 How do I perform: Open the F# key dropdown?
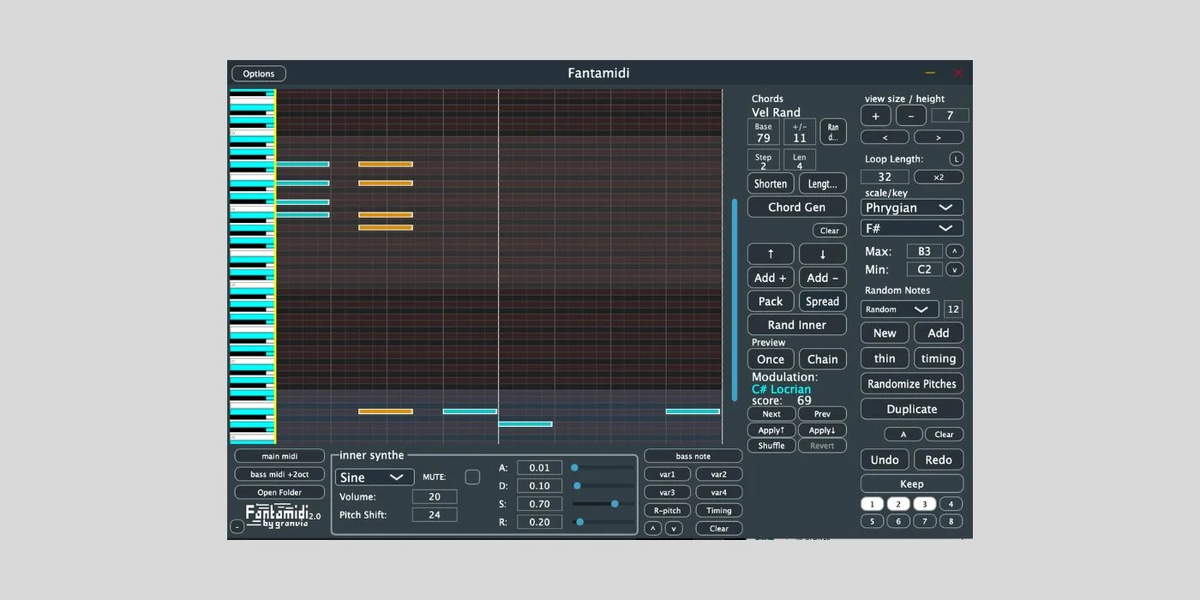[911, 228]
